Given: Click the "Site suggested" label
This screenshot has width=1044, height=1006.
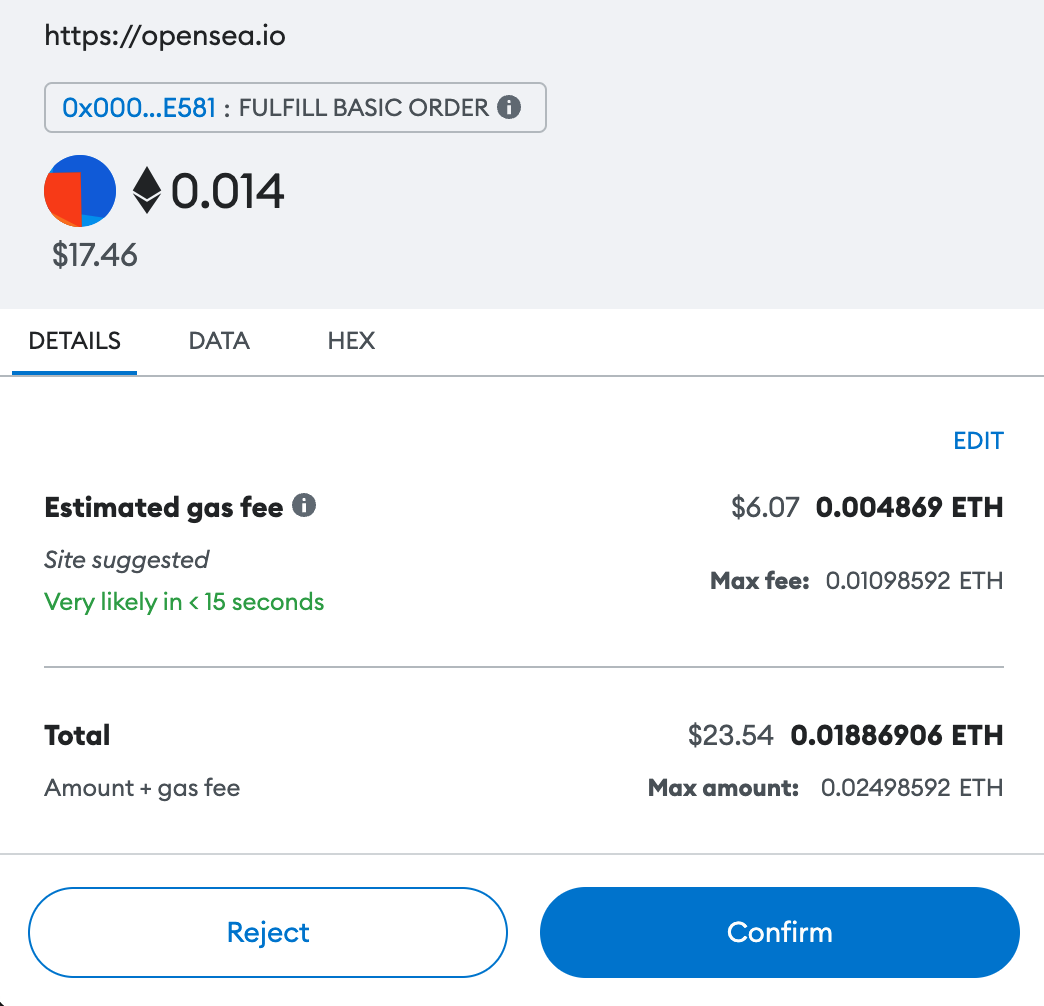Looking at the screenshot, I should 127,559.
